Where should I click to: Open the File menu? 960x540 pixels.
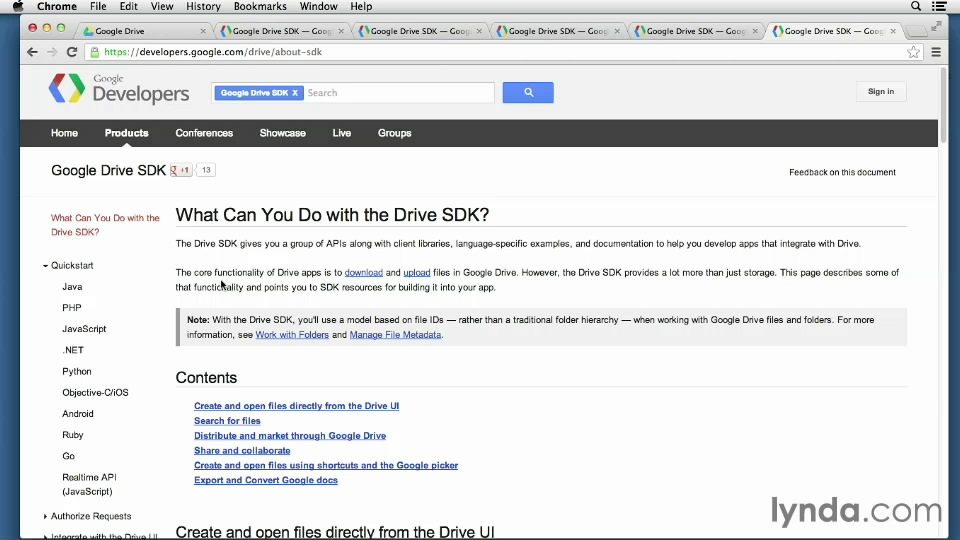pyautogui.click(x=98, y=6)
